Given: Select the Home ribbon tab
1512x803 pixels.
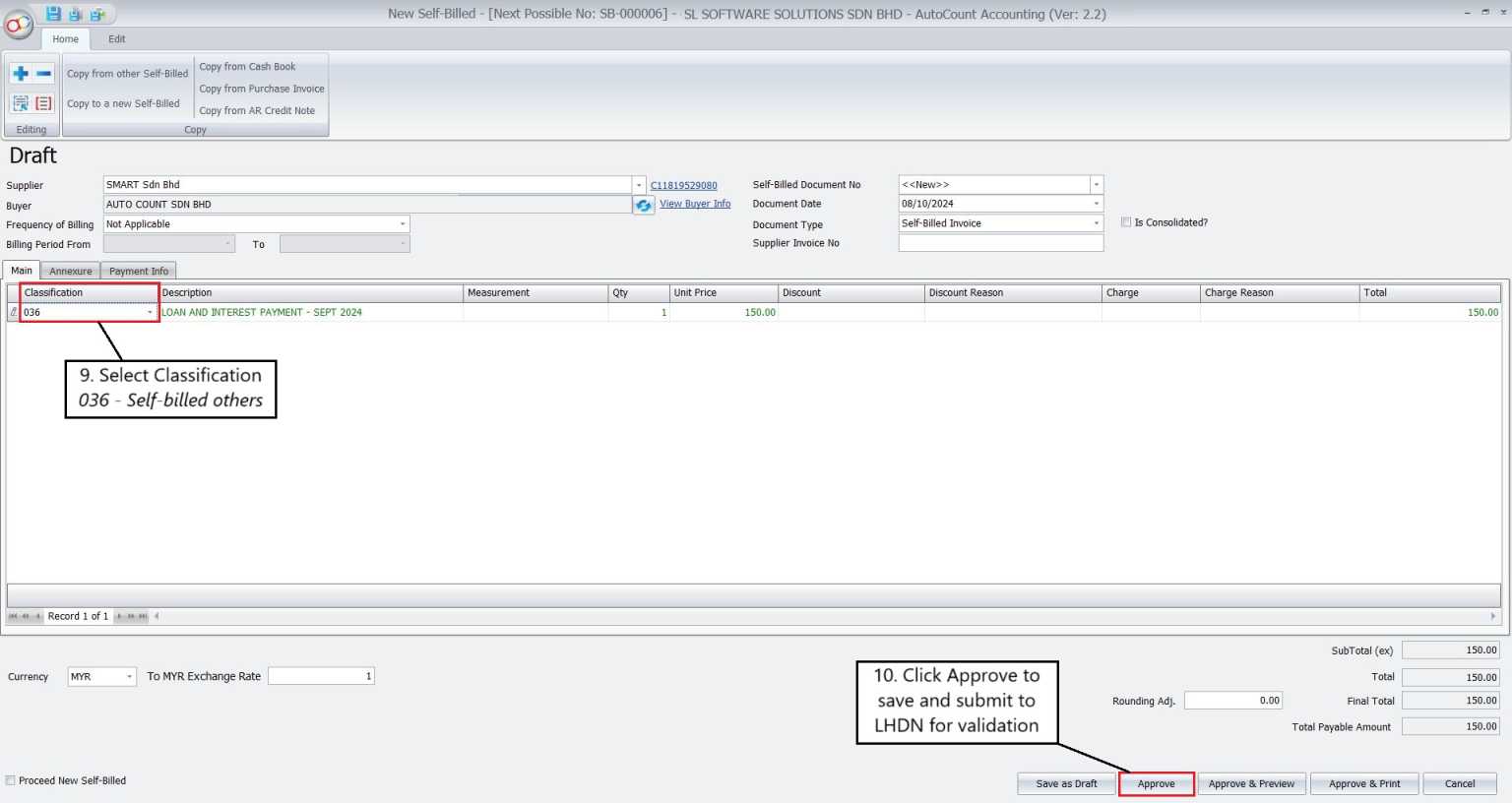Looking at the screenshot, I should 66,39.
